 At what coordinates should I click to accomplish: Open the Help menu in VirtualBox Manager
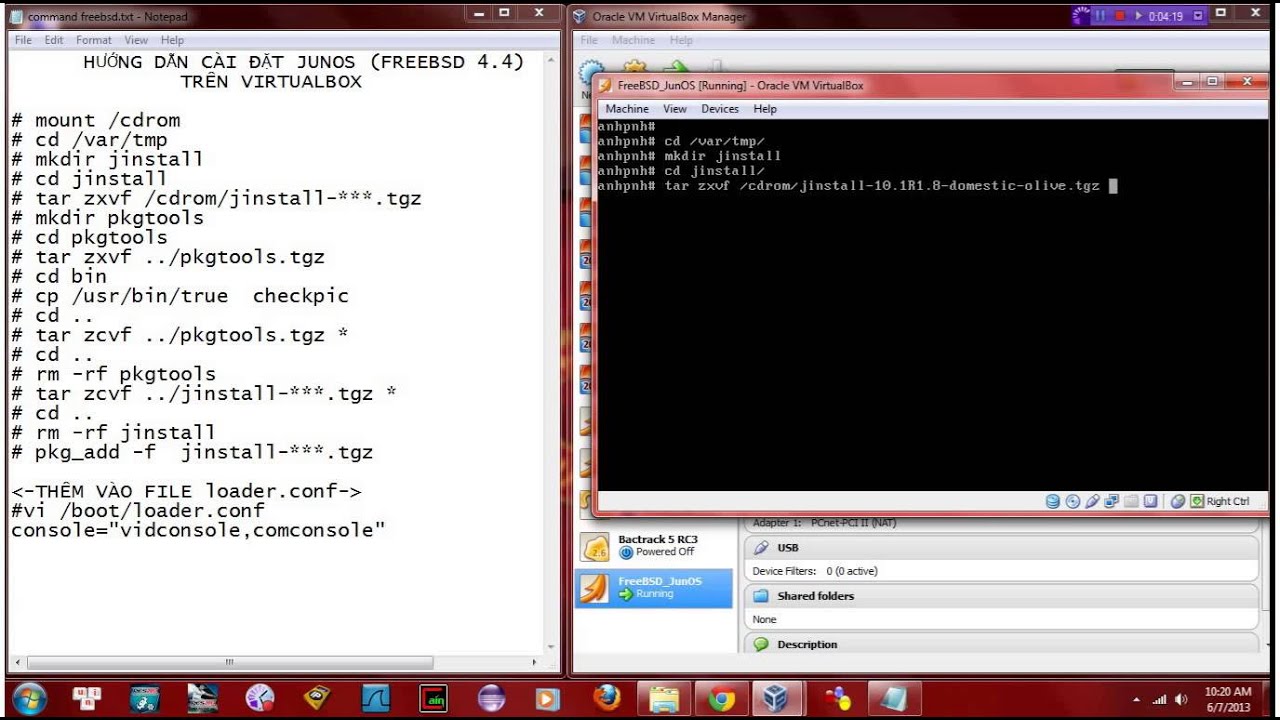681,40
